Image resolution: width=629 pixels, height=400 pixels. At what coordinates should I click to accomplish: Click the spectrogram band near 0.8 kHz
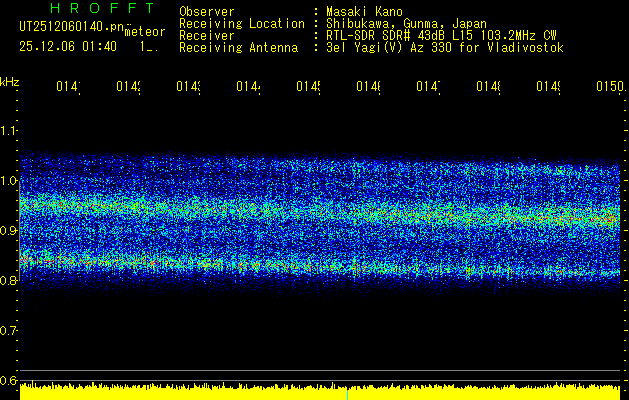(x=320, y=268)
